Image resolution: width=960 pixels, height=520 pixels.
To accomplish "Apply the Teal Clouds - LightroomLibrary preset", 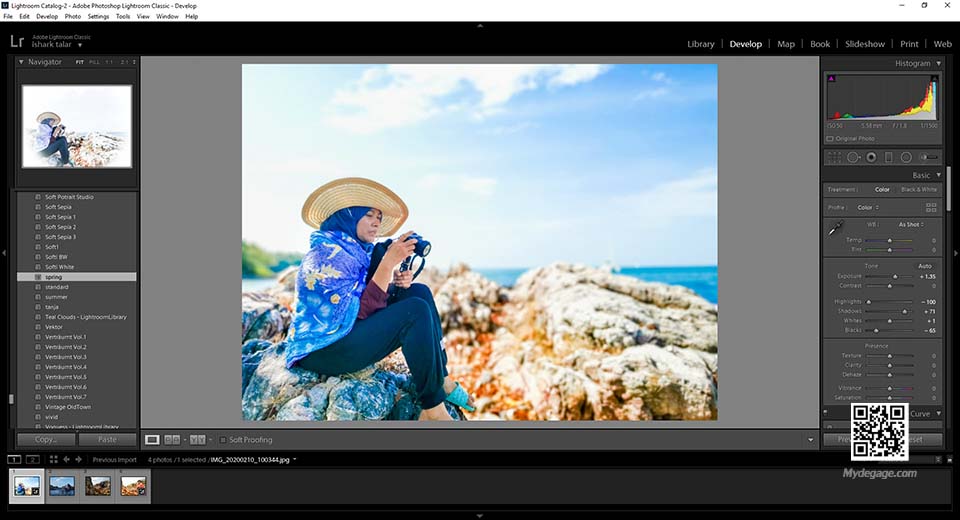I will tap(86, 317).
